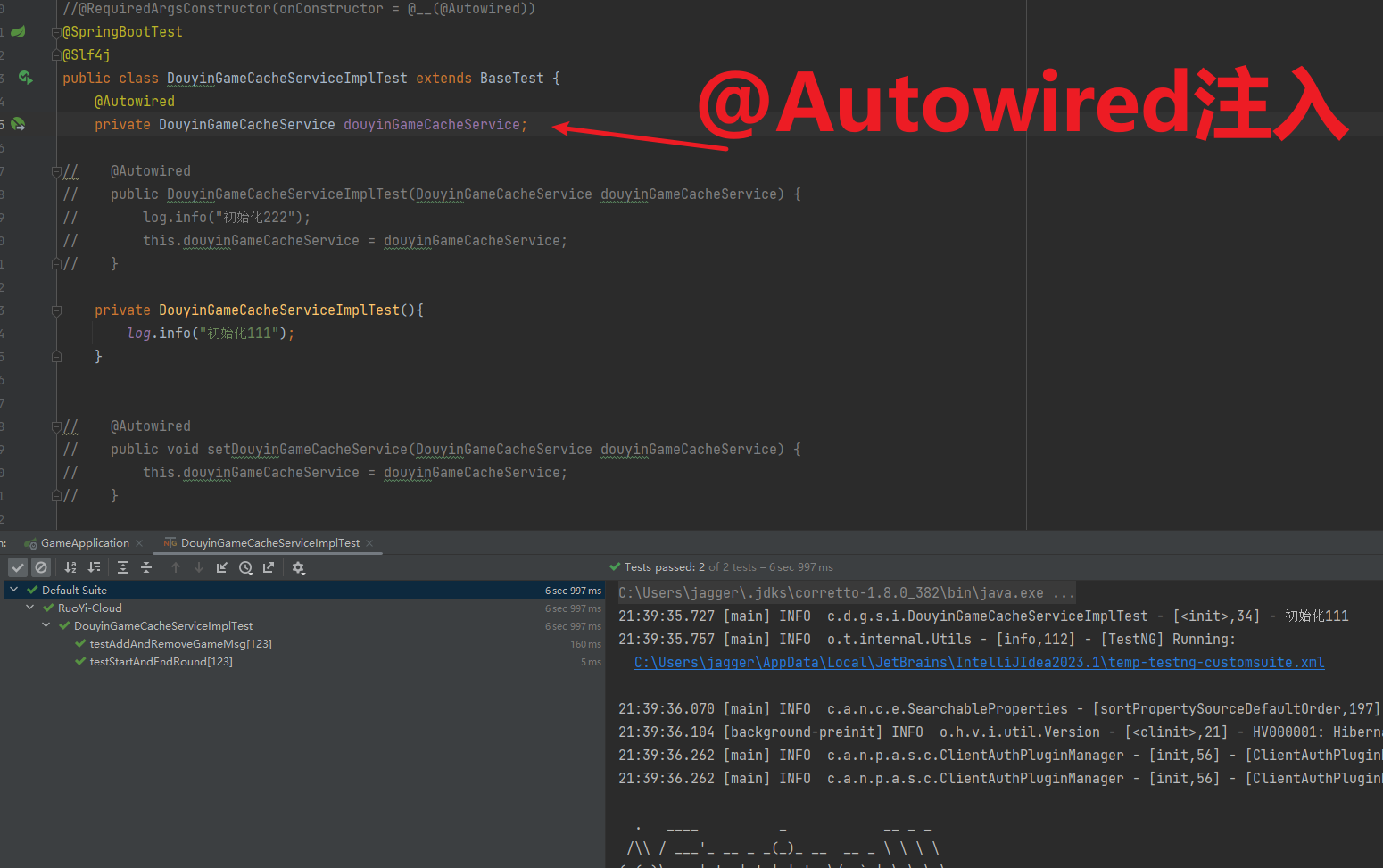Click the green check beside testStartAndEndRound[123]

tap(80, 661)
